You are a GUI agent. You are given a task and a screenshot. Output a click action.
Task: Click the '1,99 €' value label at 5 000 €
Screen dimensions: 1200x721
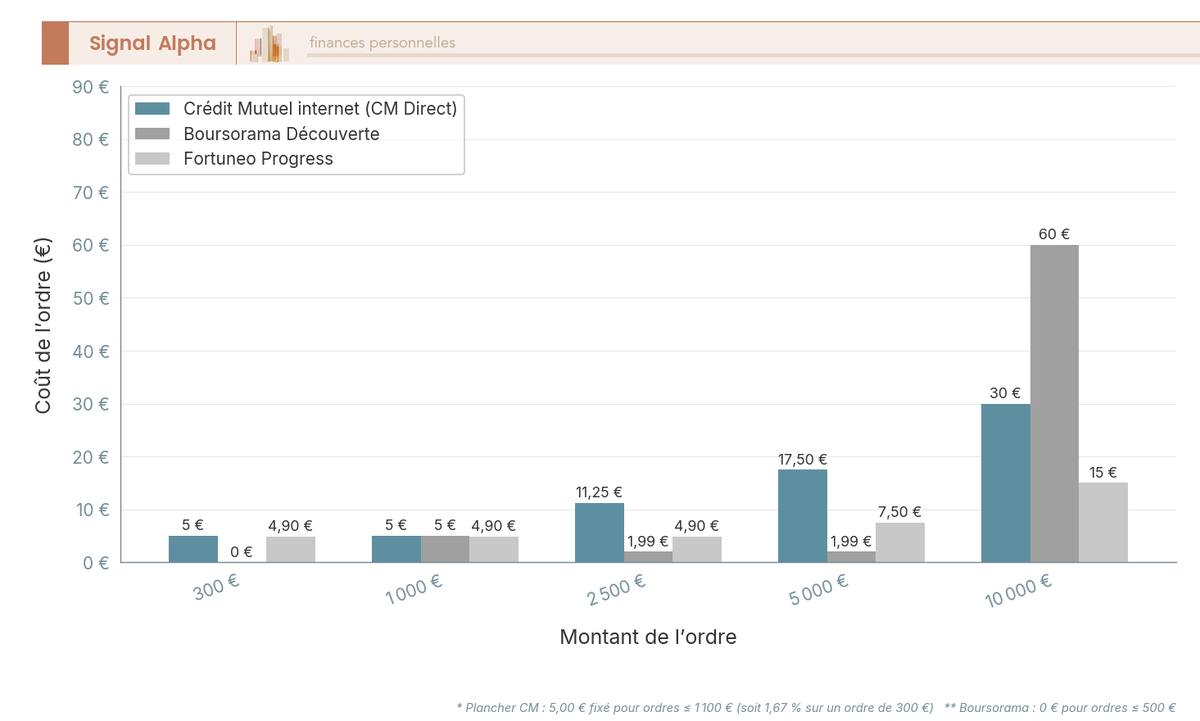850,541
